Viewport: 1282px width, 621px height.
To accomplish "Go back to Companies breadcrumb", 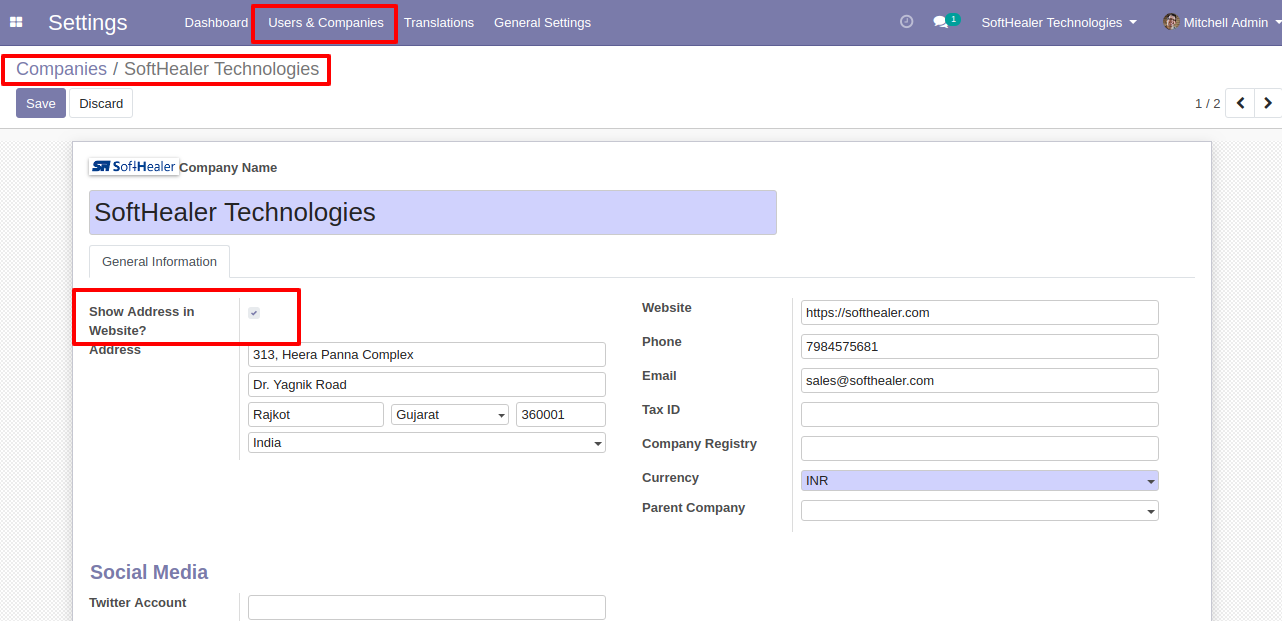I will (x=61, y=69).
